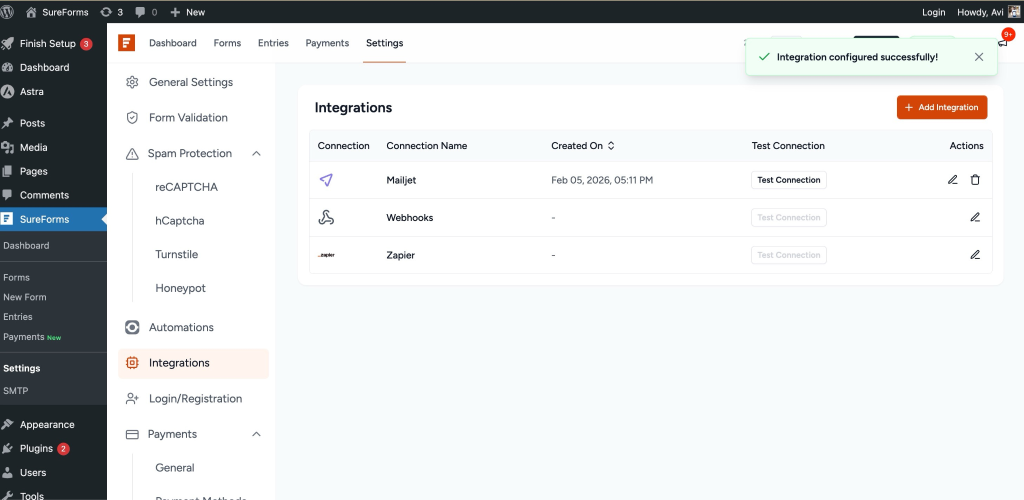Screen dimensions: 1024x500
Task: Click Test Connection in Webhooks row
Action: pyautogui.click(x=788, y=217)
